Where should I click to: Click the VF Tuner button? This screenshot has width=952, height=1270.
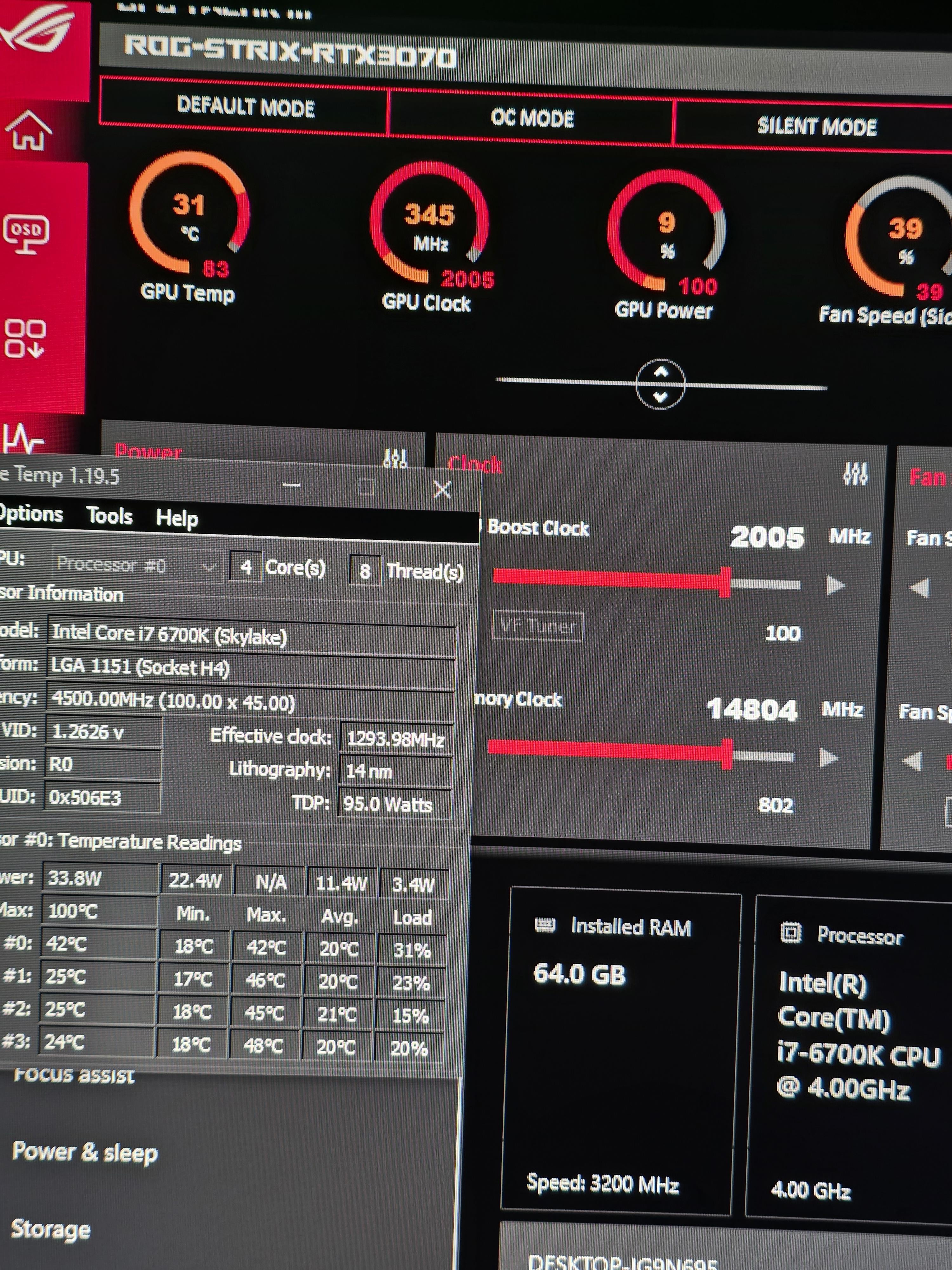538,626
